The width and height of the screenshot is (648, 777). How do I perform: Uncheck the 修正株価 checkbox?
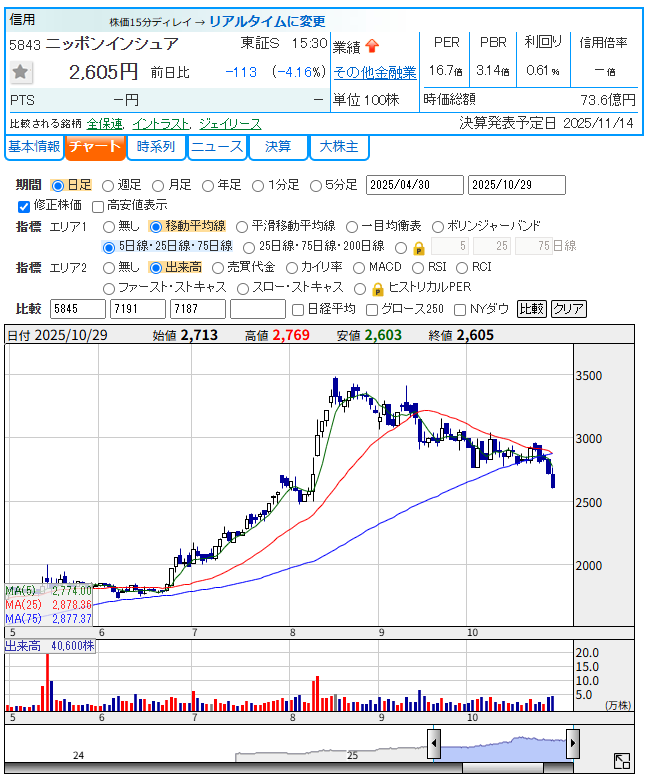25,205
